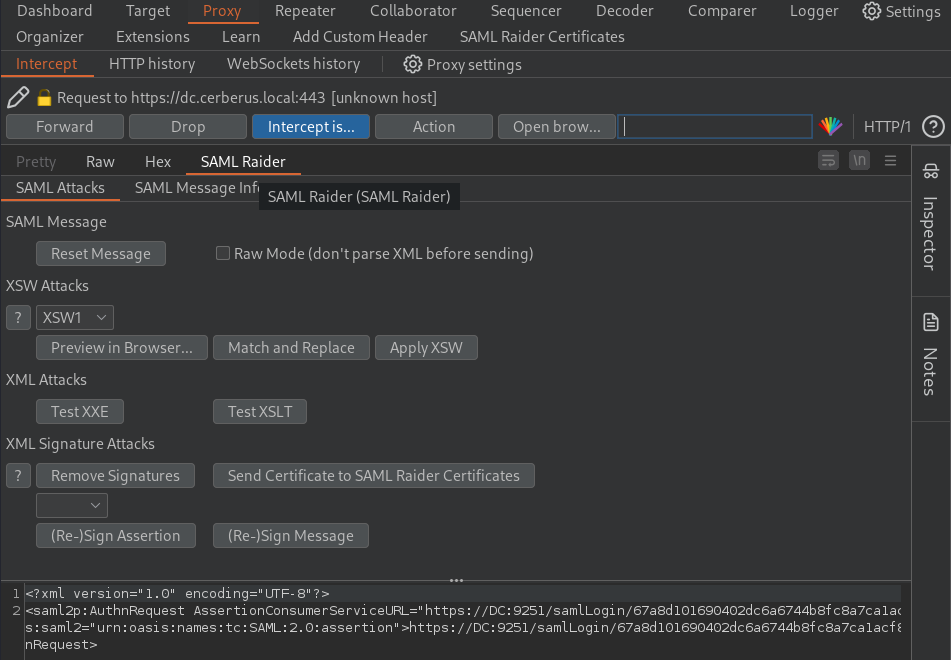Open the Repeater tab
This screenshot has width=951, height=660.
click(x=305, y=11)
